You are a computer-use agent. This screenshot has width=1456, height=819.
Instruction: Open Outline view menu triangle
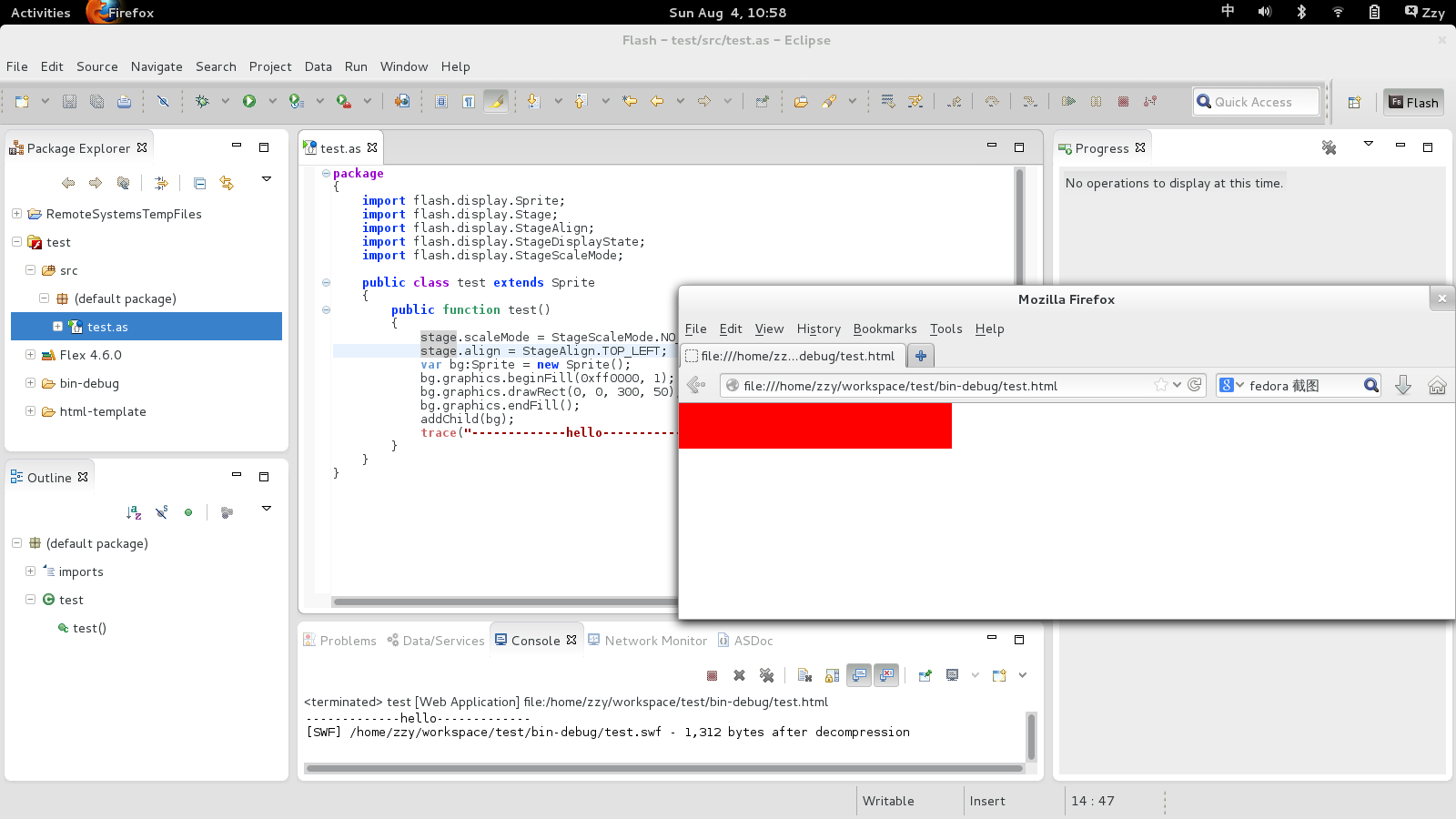pos(267,509)
